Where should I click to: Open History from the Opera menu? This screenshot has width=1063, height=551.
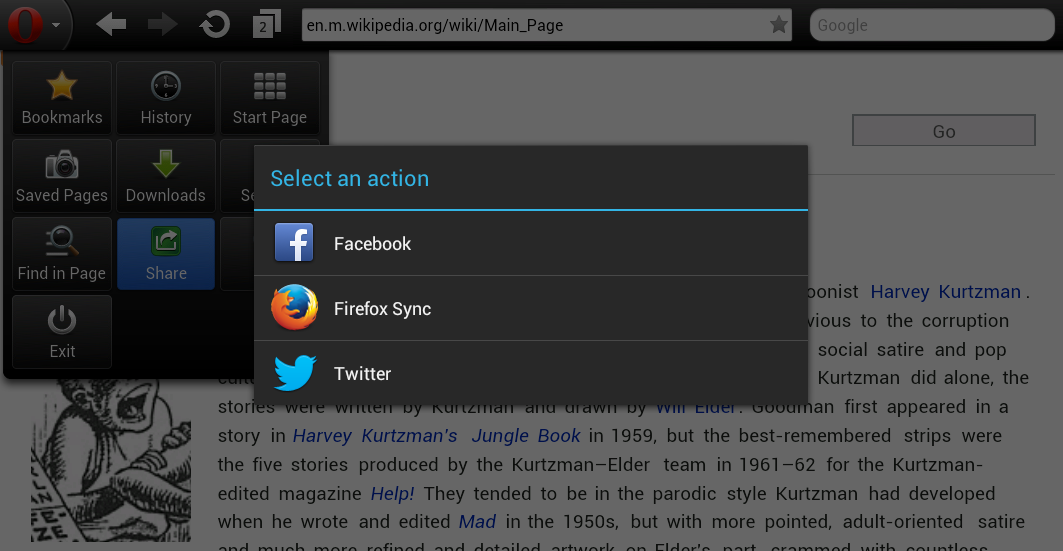point(166,98)
